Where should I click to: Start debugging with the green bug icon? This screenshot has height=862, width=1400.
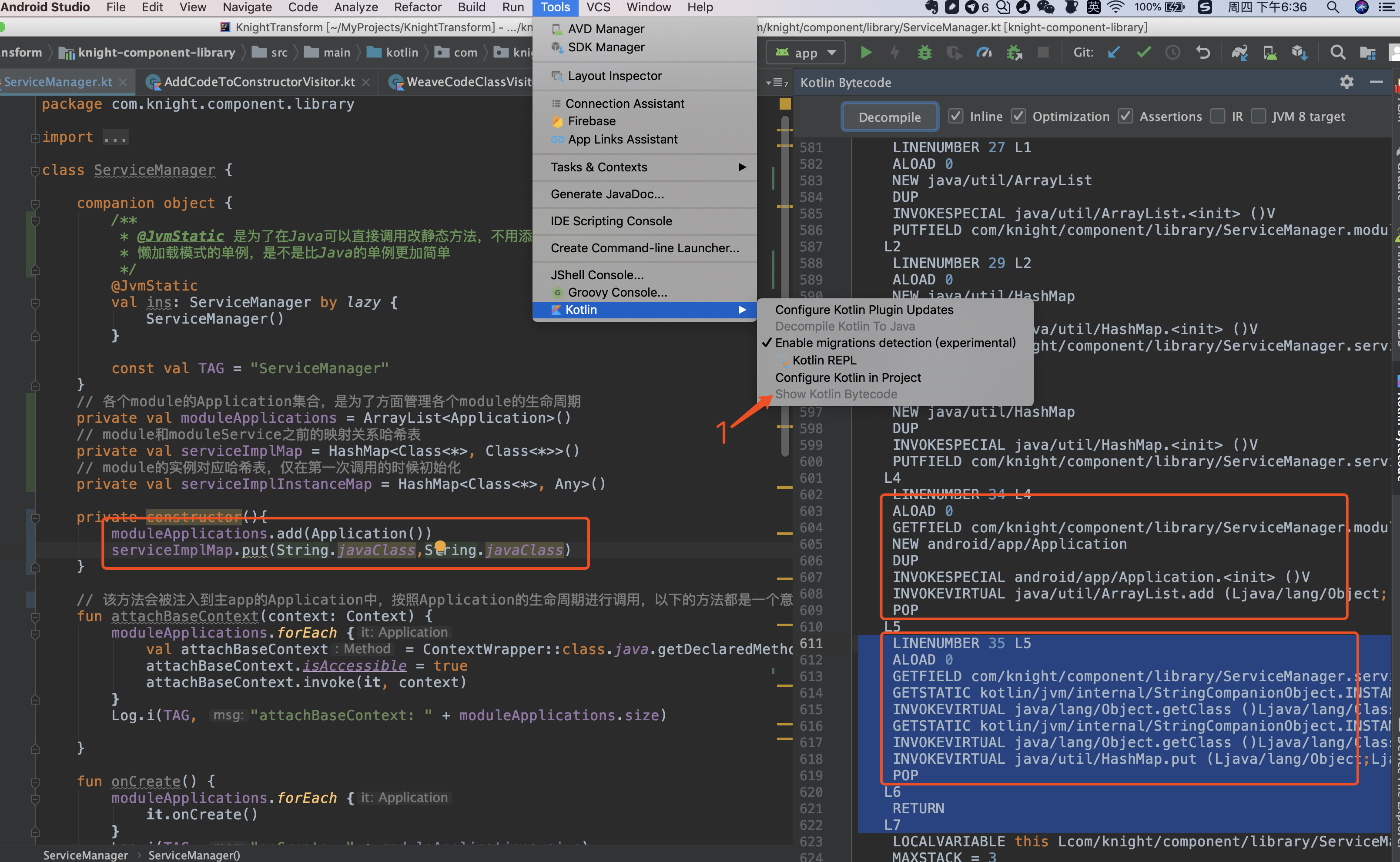click(x=924, y=53)
